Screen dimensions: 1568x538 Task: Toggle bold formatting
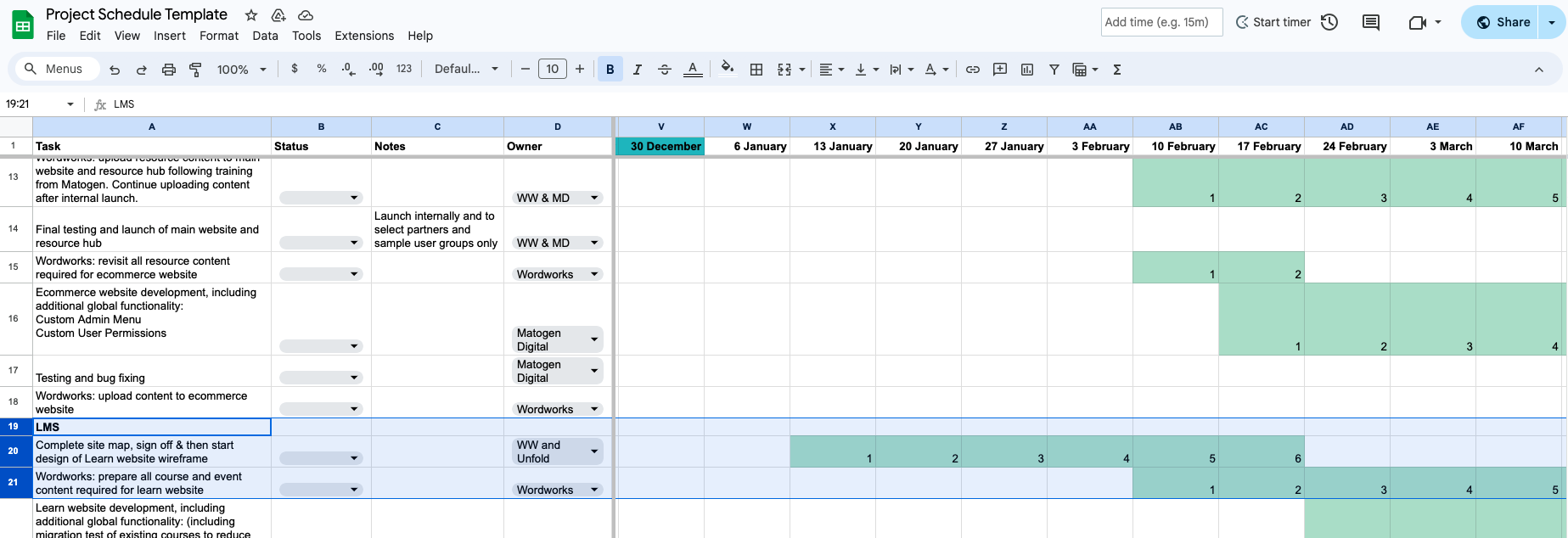tap(610, 70)
